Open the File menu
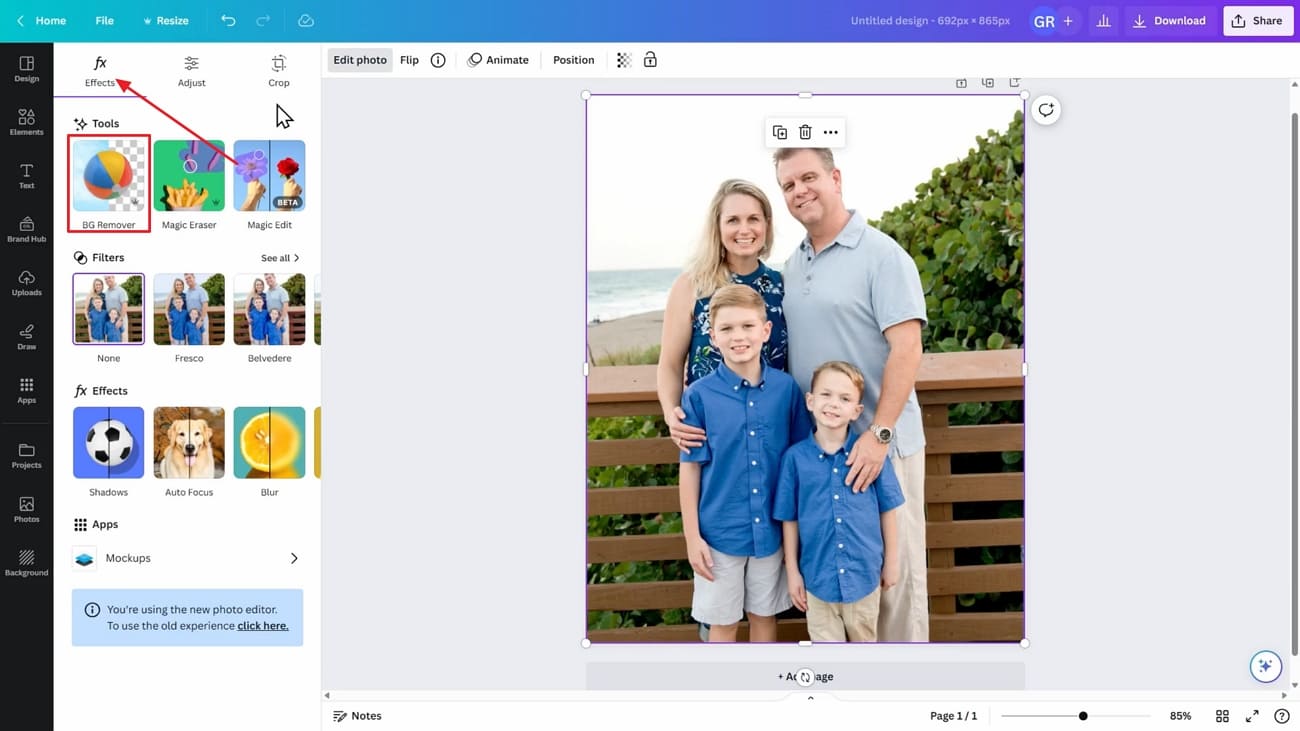Viewport: 1300px width, 731px height. pos(105,21)
